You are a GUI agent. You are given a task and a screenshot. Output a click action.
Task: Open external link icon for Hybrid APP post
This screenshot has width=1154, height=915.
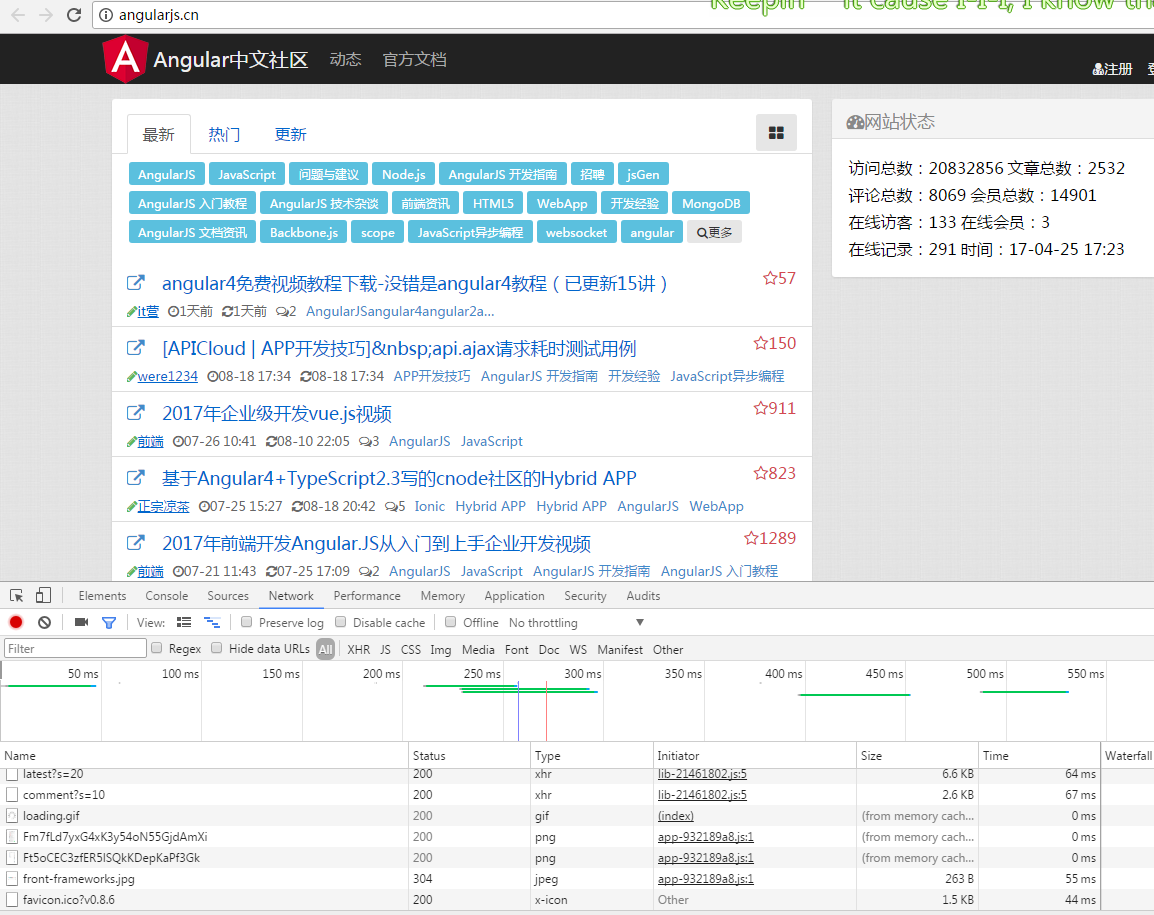click(135, 477)
